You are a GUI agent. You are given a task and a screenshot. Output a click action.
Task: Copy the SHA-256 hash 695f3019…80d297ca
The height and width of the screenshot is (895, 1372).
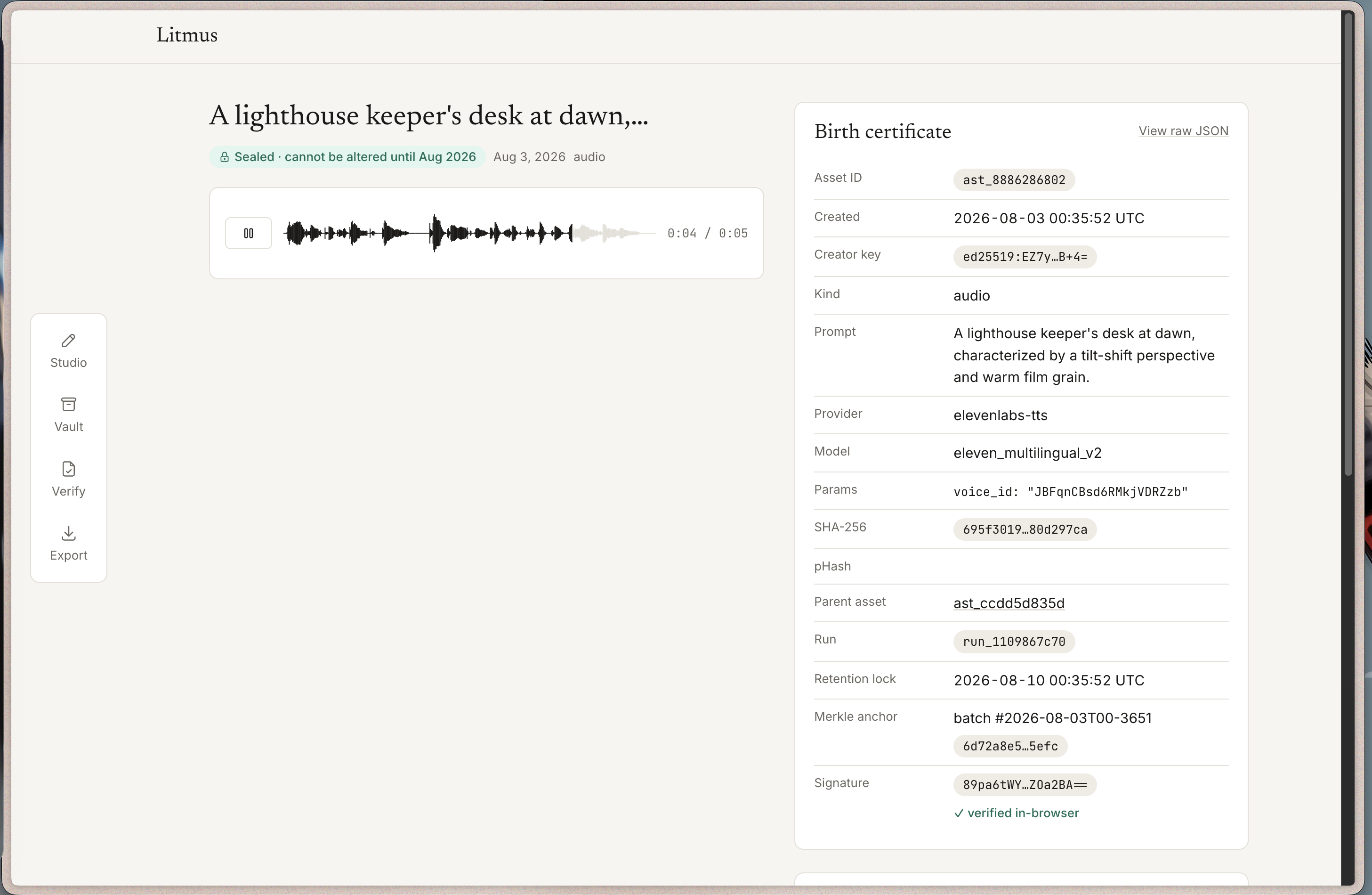(x=1025, y=529)
